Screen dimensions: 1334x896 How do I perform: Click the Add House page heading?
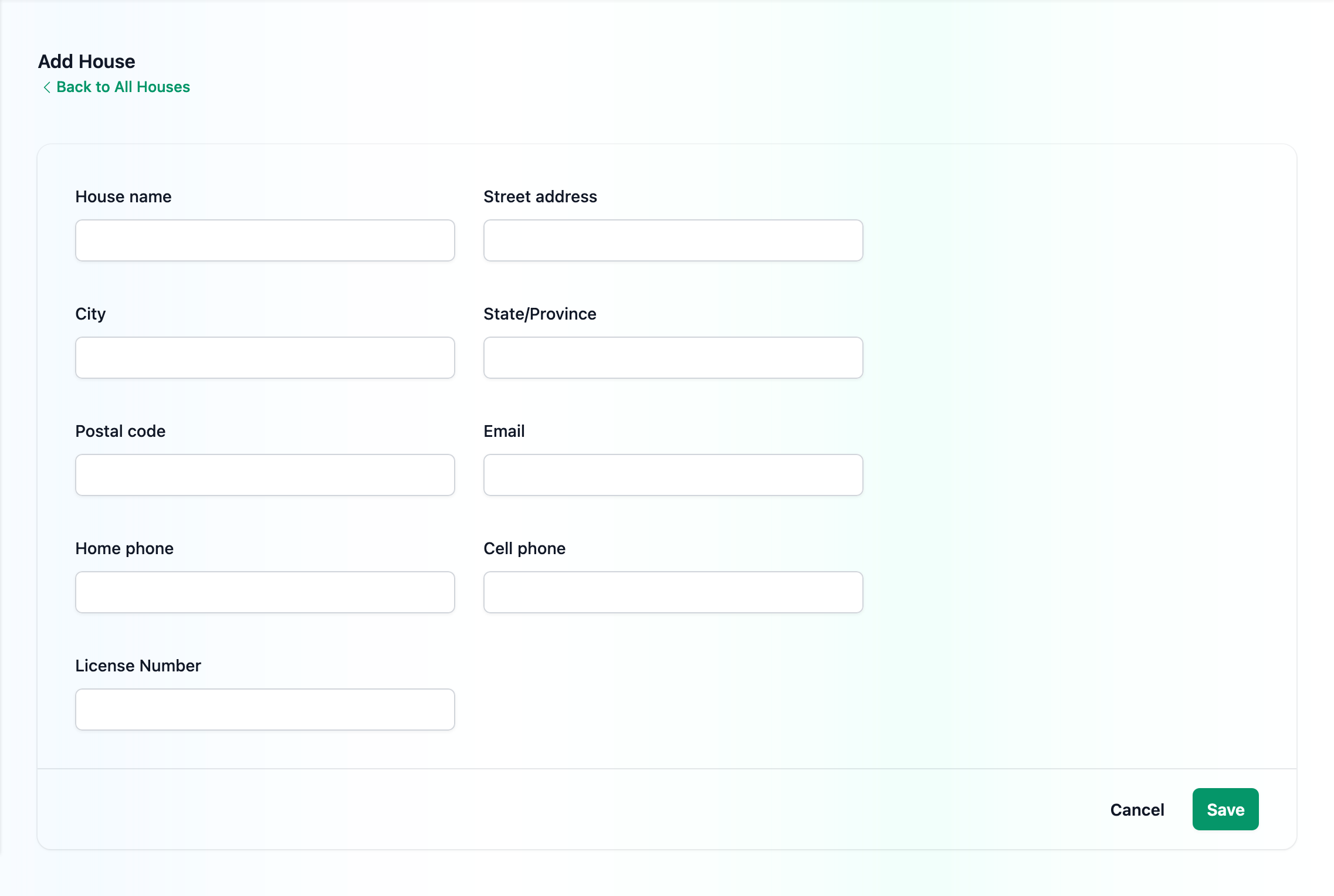87,62
